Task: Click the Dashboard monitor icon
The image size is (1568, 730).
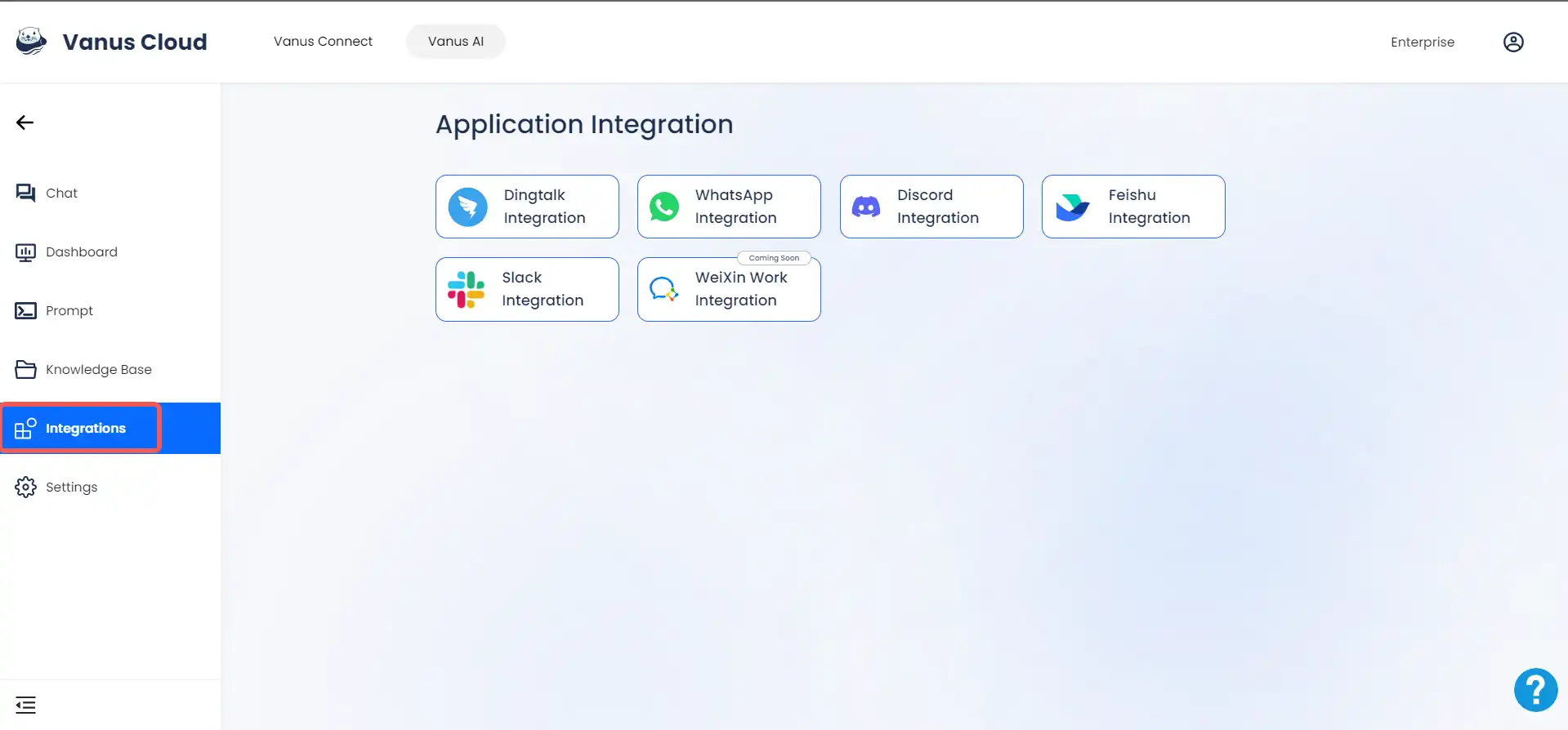Action: point(25,252)
